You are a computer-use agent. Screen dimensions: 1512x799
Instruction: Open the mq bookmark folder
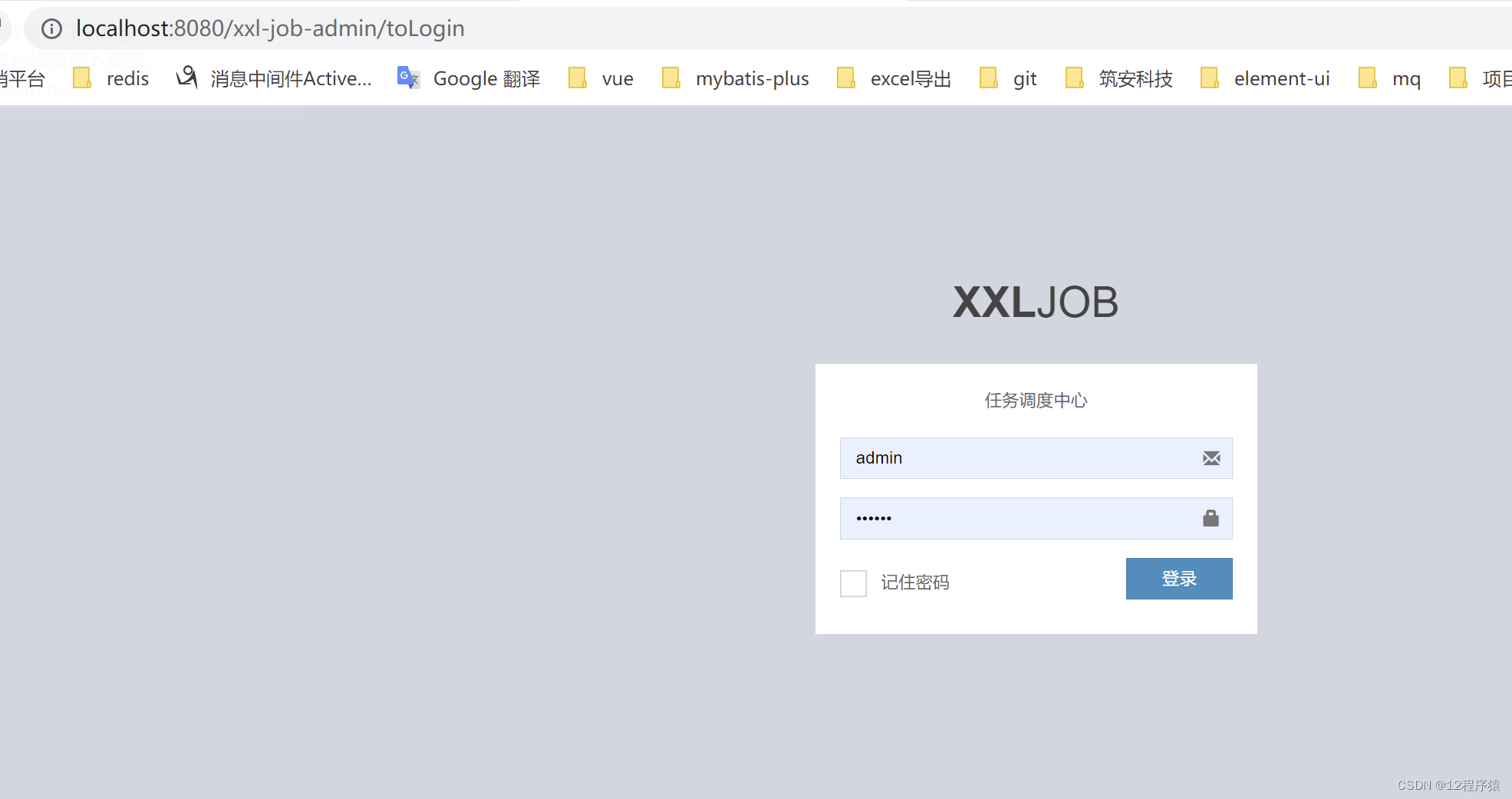pyautogui.click(x=1389, y=78)
